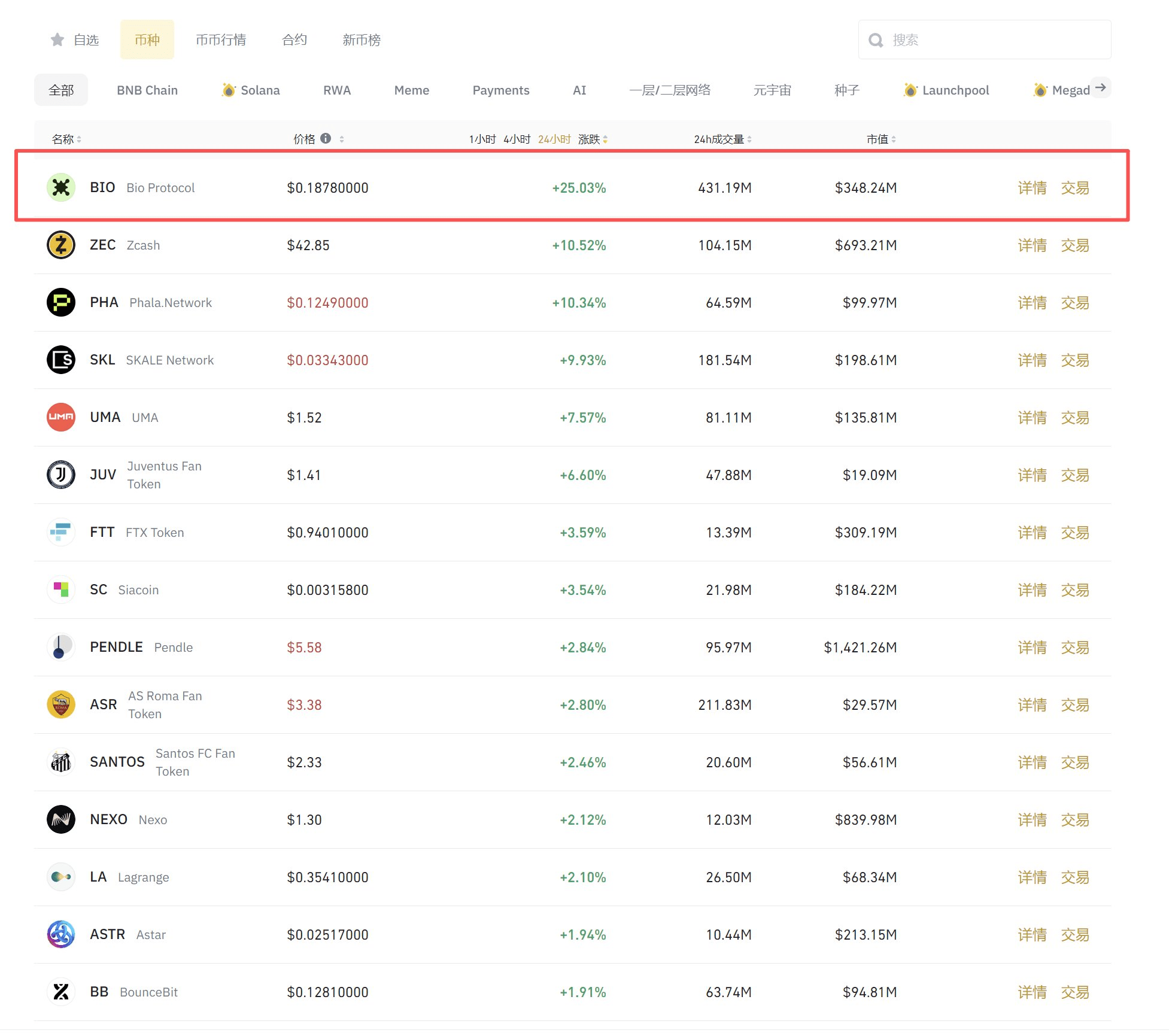The image size is (1169, 1036).
Task: Select the Solana category
Action: (251, 90)
